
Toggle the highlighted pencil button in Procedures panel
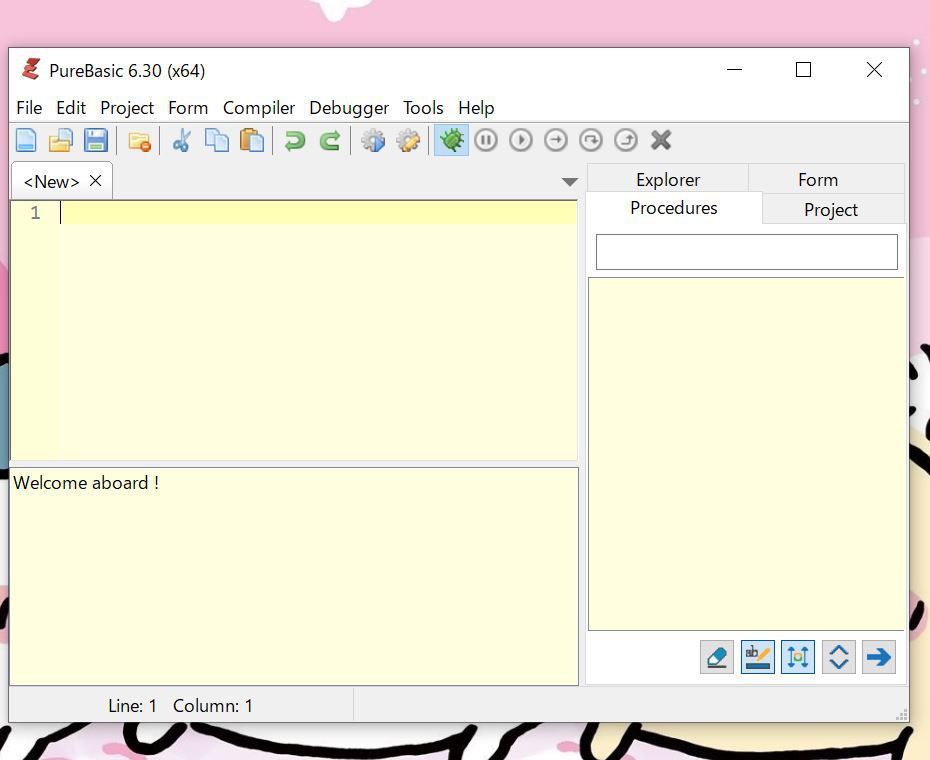pyautogui.click(x=758, y=657)
